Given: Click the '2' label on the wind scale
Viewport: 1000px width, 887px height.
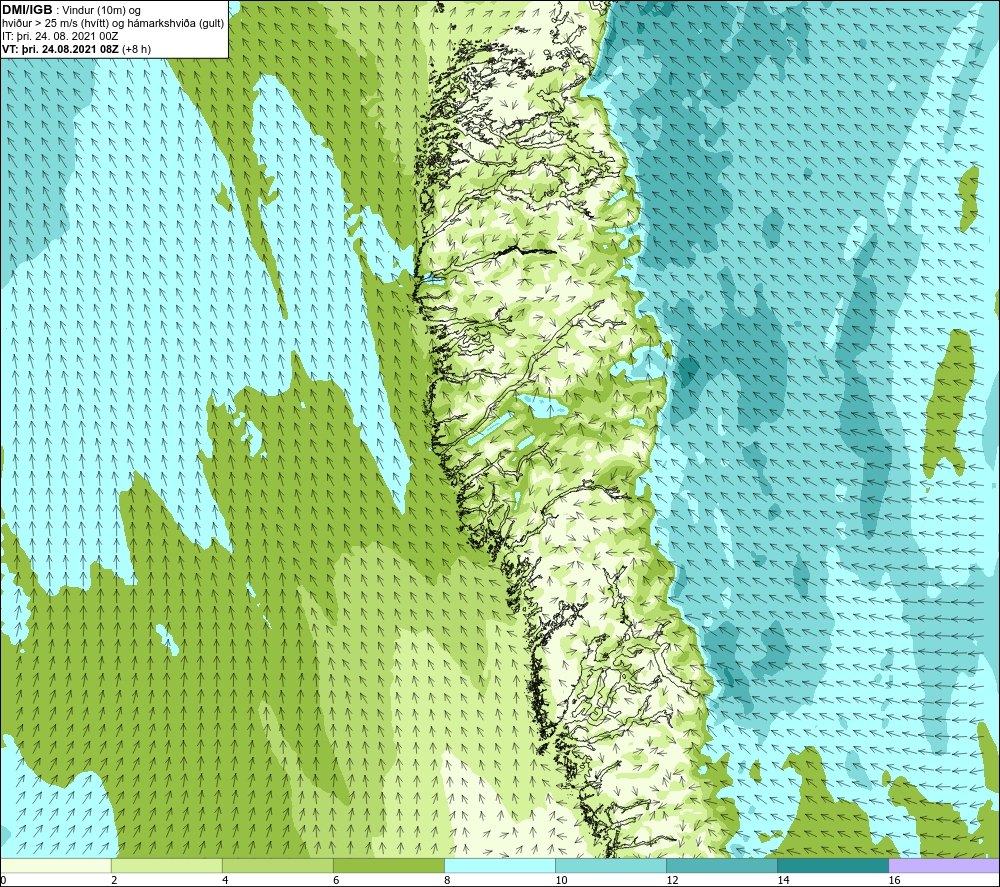Looking at the screenshot, I should click(114, 880).
